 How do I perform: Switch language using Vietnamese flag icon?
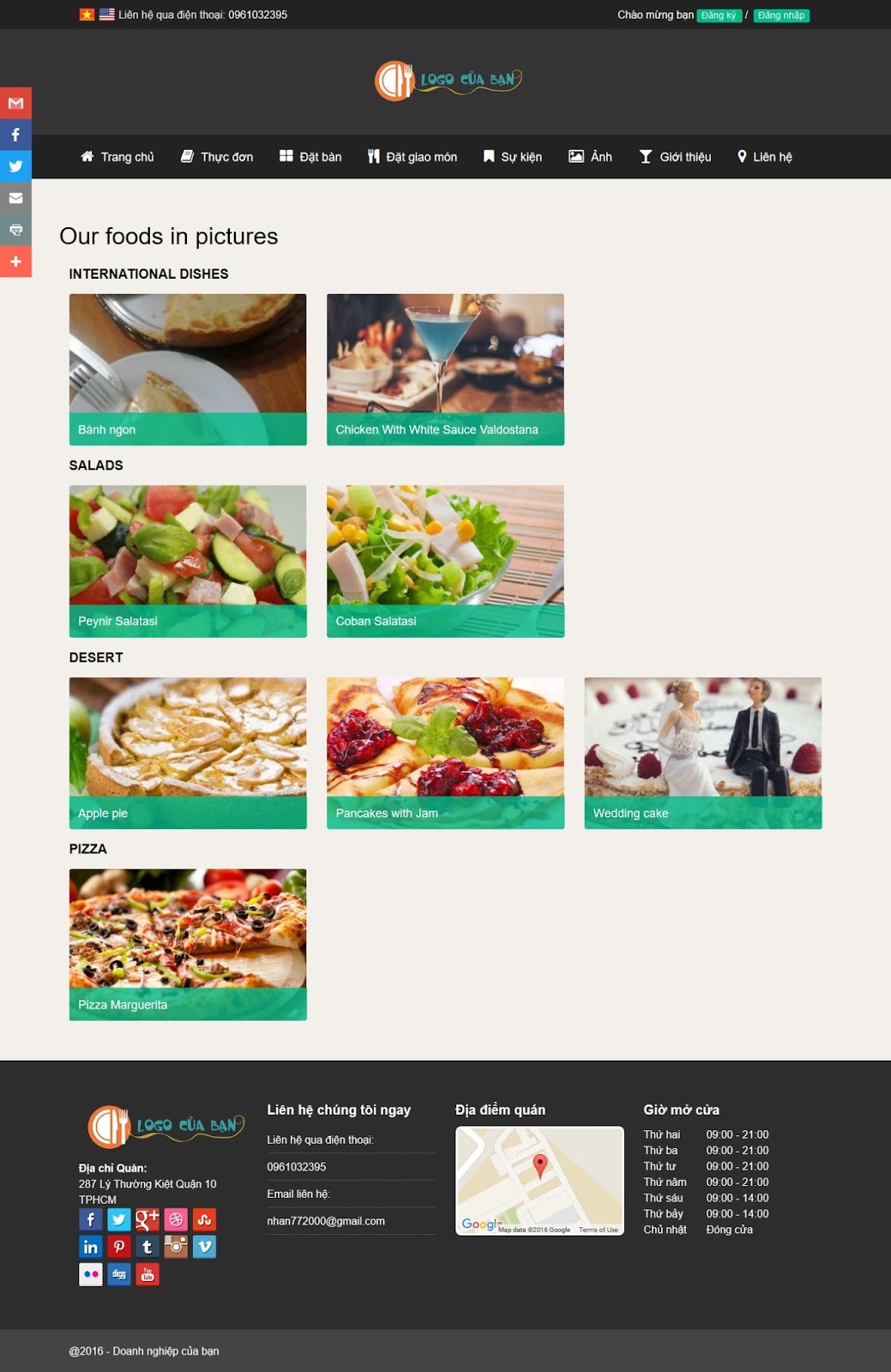point(87,15)
